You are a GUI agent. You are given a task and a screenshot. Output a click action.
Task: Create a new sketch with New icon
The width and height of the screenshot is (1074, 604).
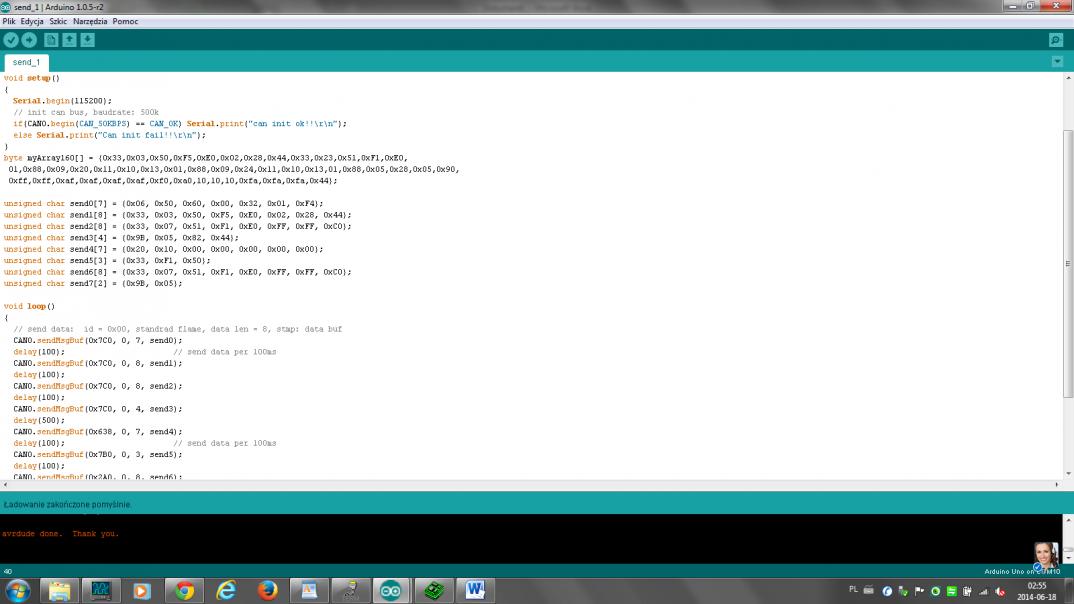point(51,40)
